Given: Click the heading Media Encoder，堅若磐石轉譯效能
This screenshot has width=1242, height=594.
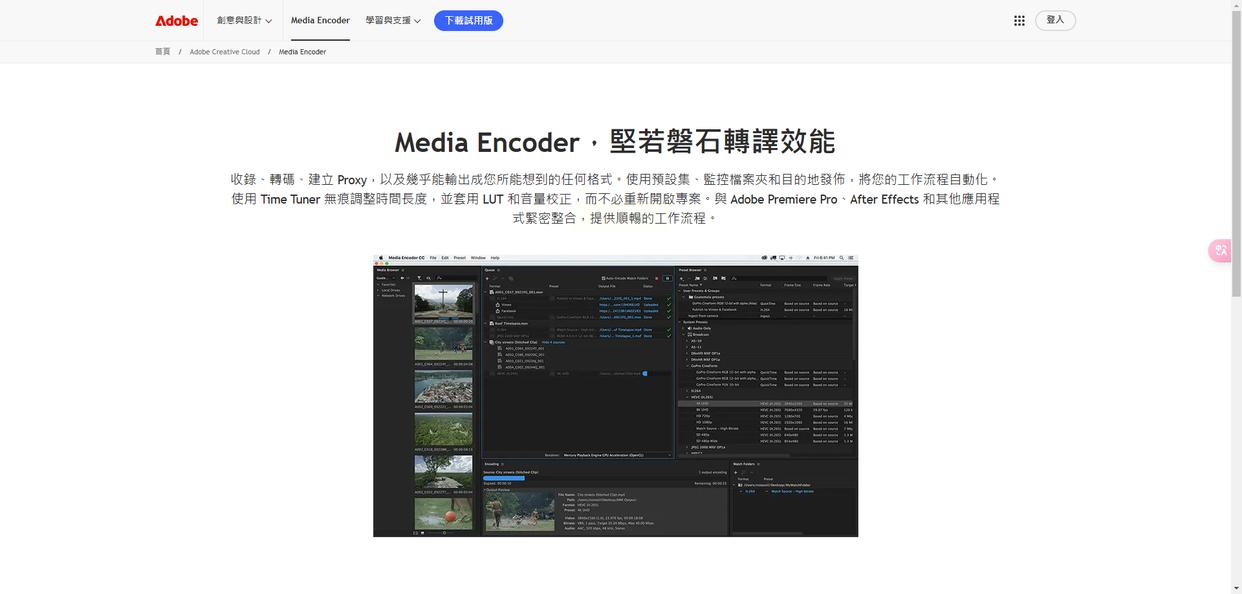Looking at the screenshot, I should 615,142.
